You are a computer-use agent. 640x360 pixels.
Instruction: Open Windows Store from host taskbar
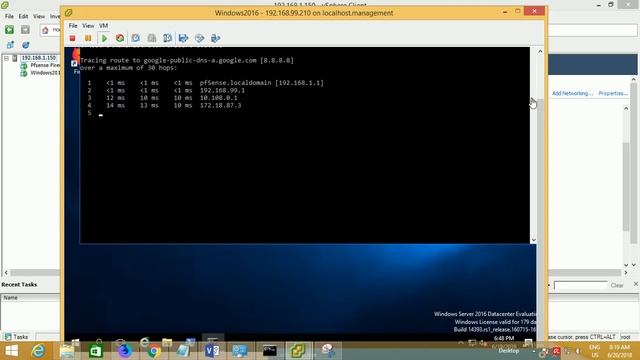pos(96,351)
